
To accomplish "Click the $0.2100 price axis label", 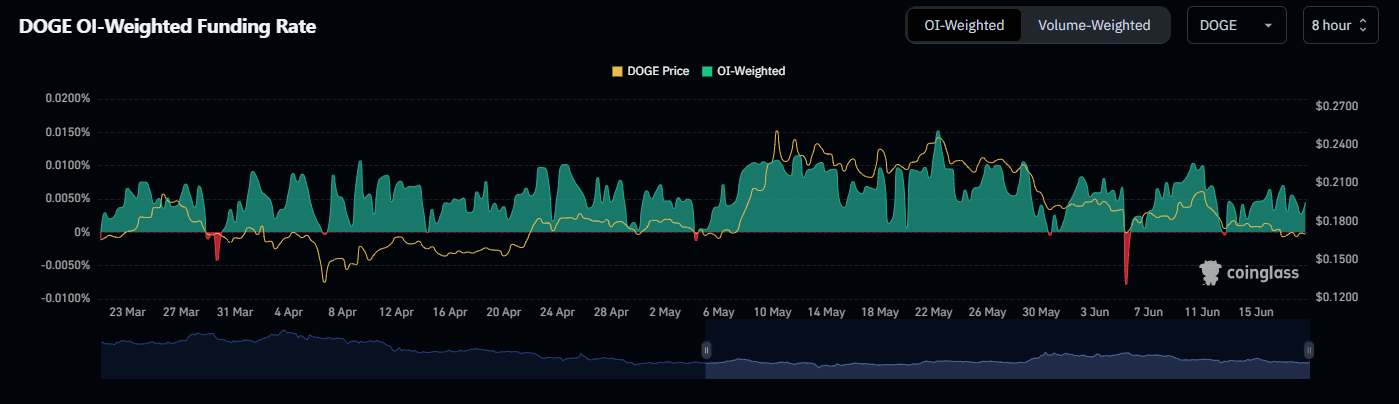I will point(1338,182).
